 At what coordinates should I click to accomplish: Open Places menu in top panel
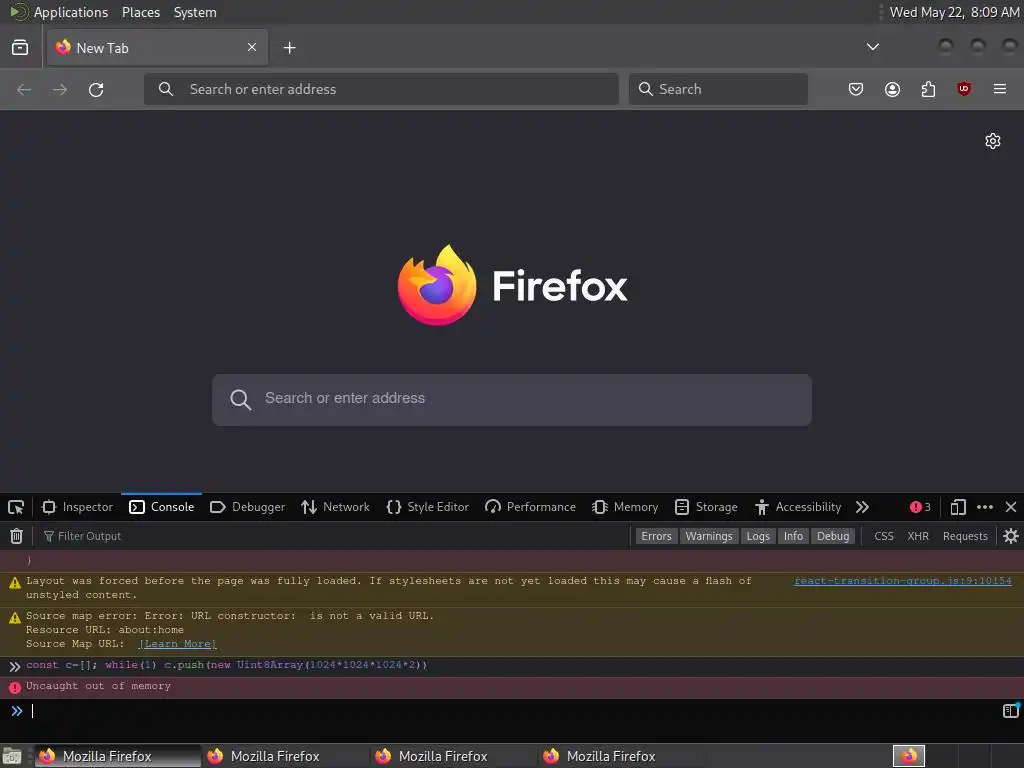[140, 12]
